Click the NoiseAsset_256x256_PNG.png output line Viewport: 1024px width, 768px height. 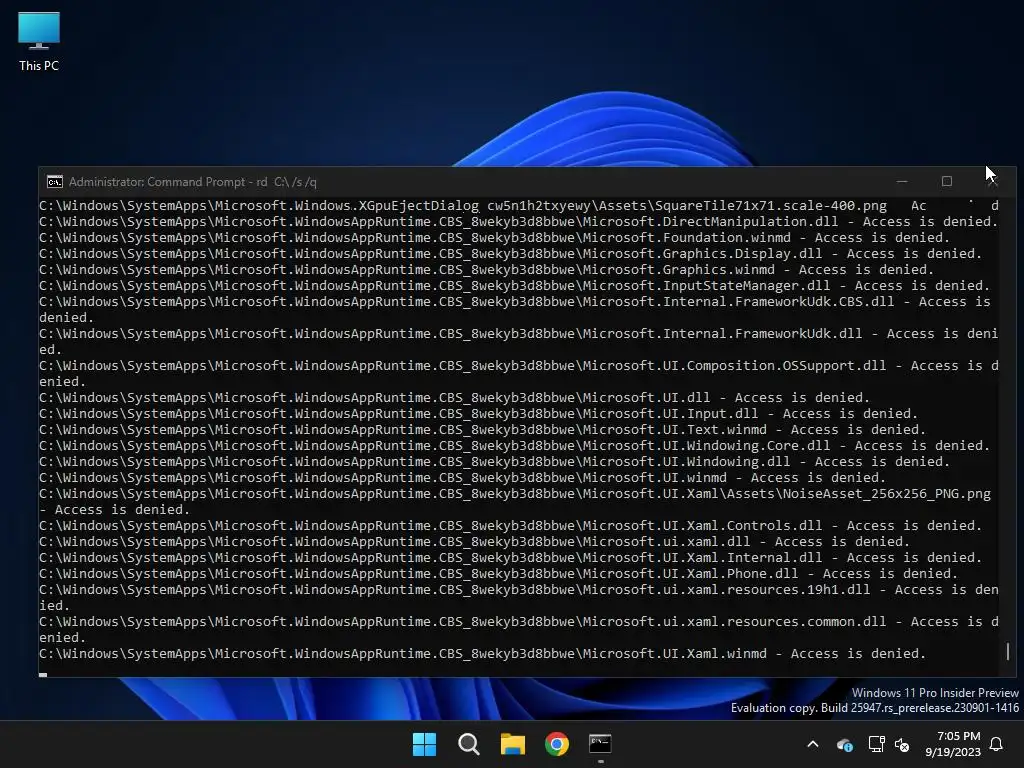(x=515, y=502)
